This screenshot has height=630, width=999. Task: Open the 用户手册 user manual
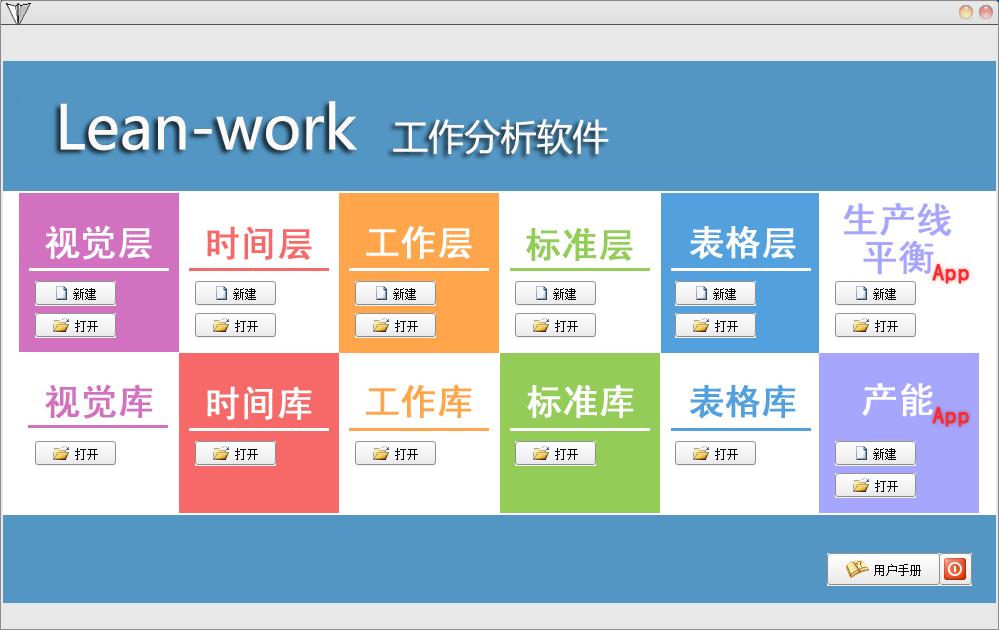coord(883,569)
